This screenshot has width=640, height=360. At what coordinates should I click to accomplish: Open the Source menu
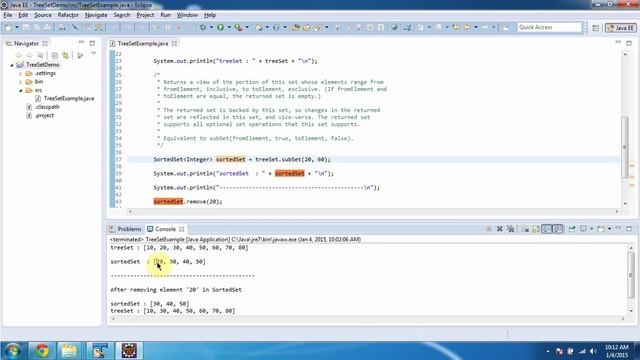(x=43, y=15)
